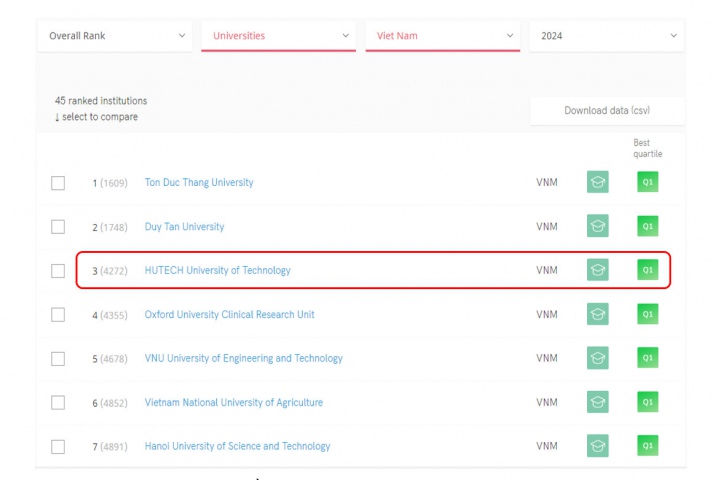Open the 2024 year dropdown
This screenshot has width=713, height=480.
tap(607, 35)
